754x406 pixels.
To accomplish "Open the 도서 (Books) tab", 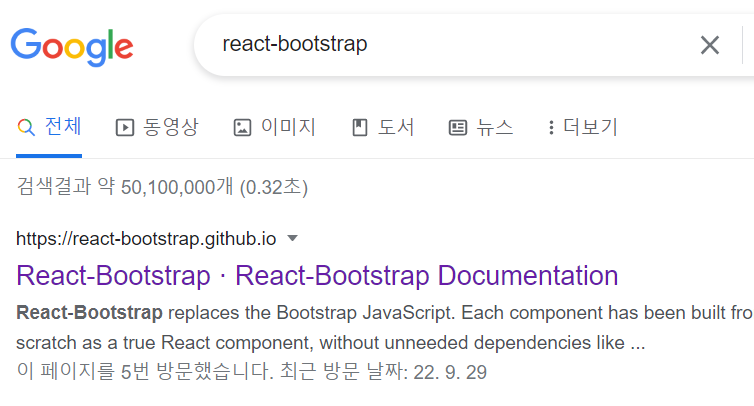I will pos(383,127).
